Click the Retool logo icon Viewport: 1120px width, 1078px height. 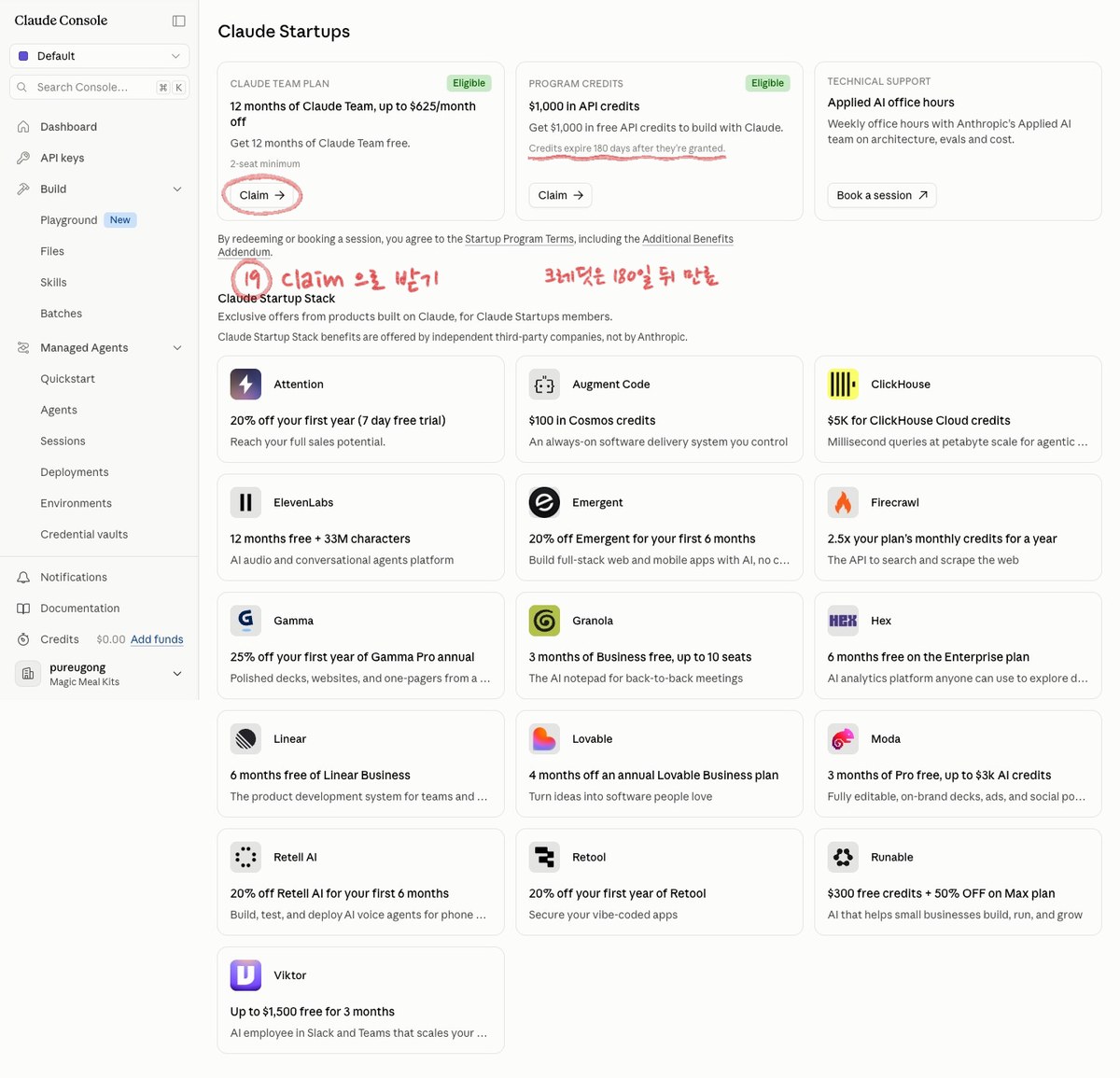click(544, 857)
